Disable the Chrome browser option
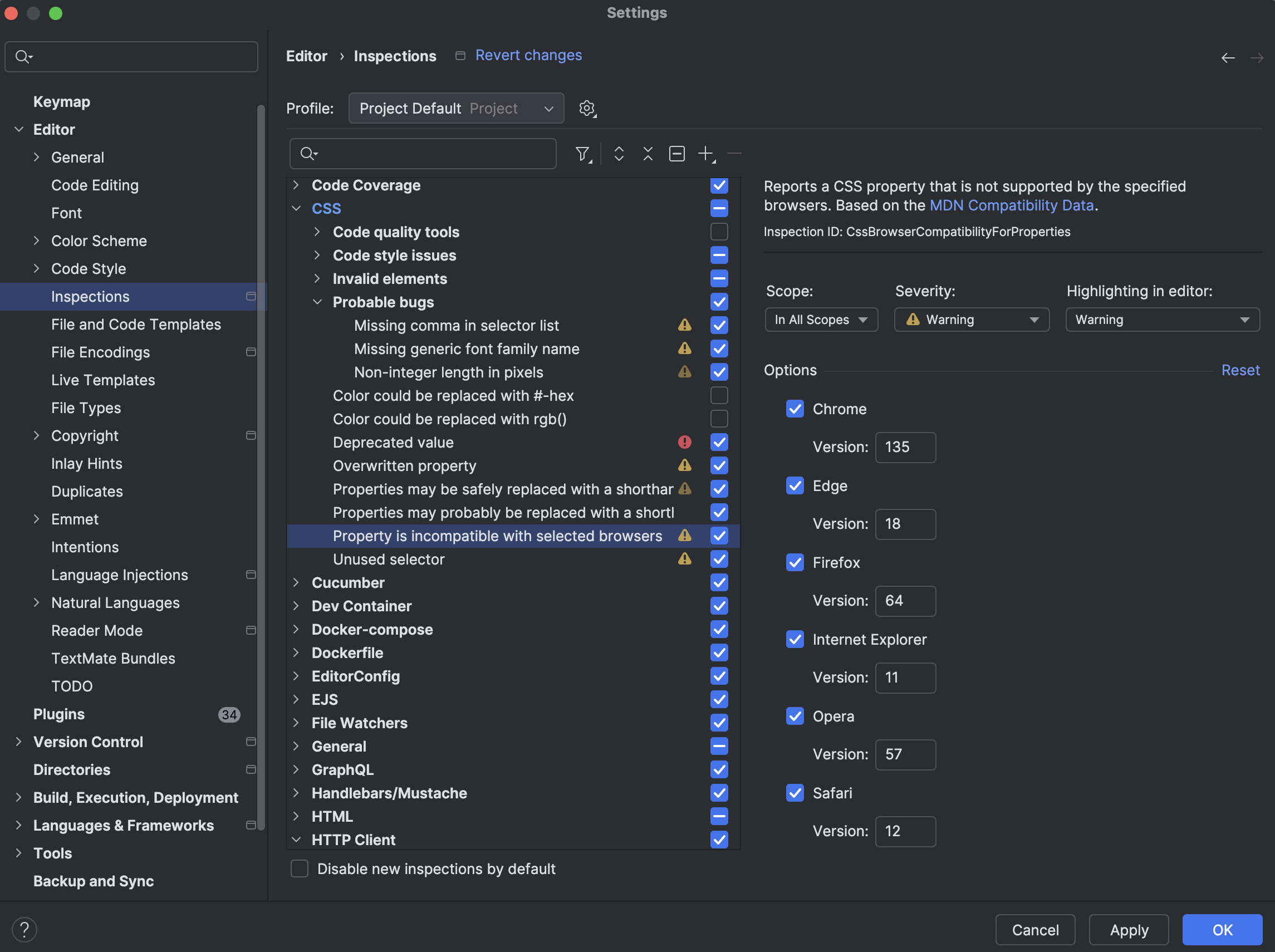The width and height of the screenshot is (1275, 952). point(795,409)
